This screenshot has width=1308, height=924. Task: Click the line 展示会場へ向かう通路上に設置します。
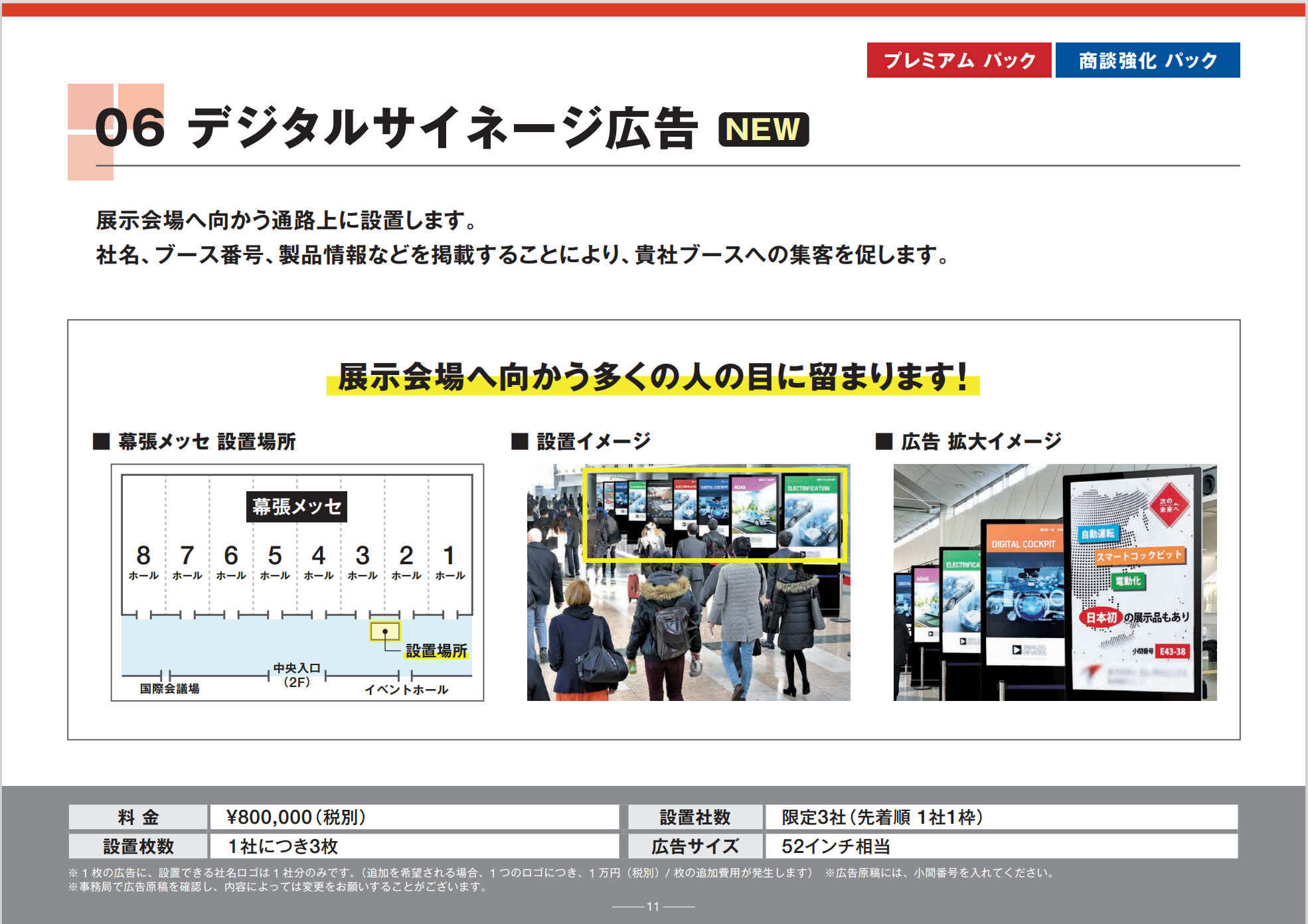[x=287, y=220]
